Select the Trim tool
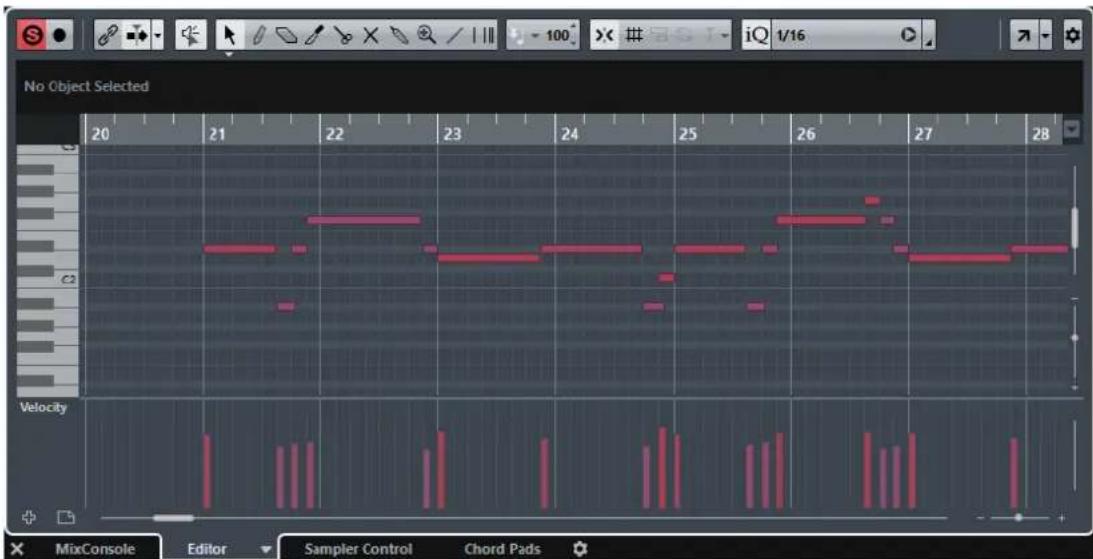1093x559 pixels. pyautogui.click(x=315, y=34)
